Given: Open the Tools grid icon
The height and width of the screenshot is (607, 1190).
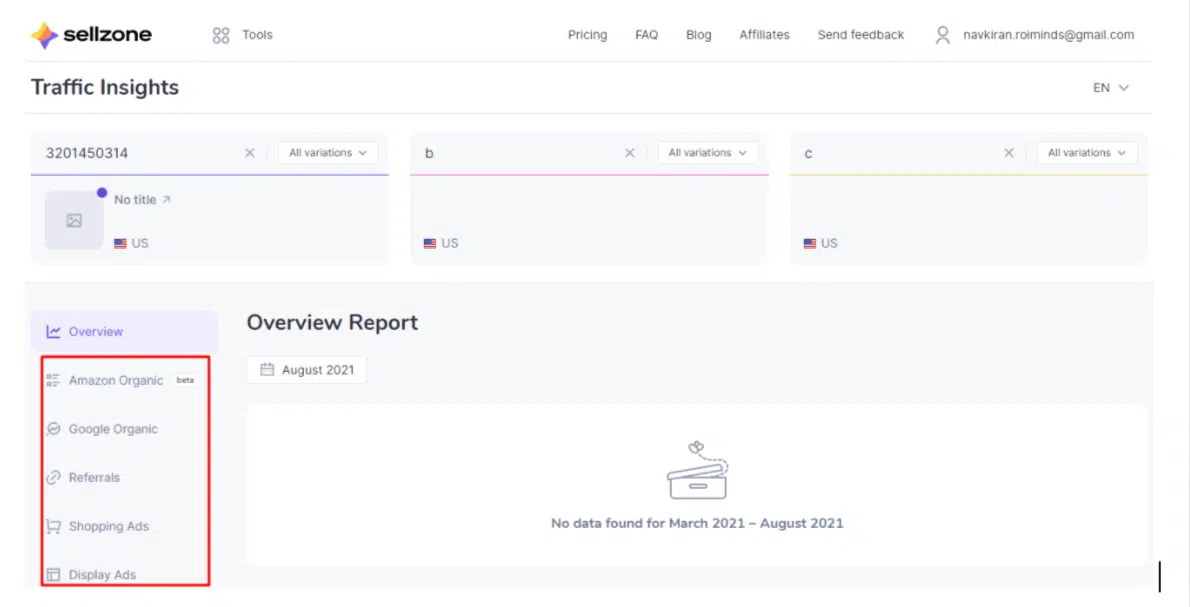Looking at the screenshot, I should point(221,35).
